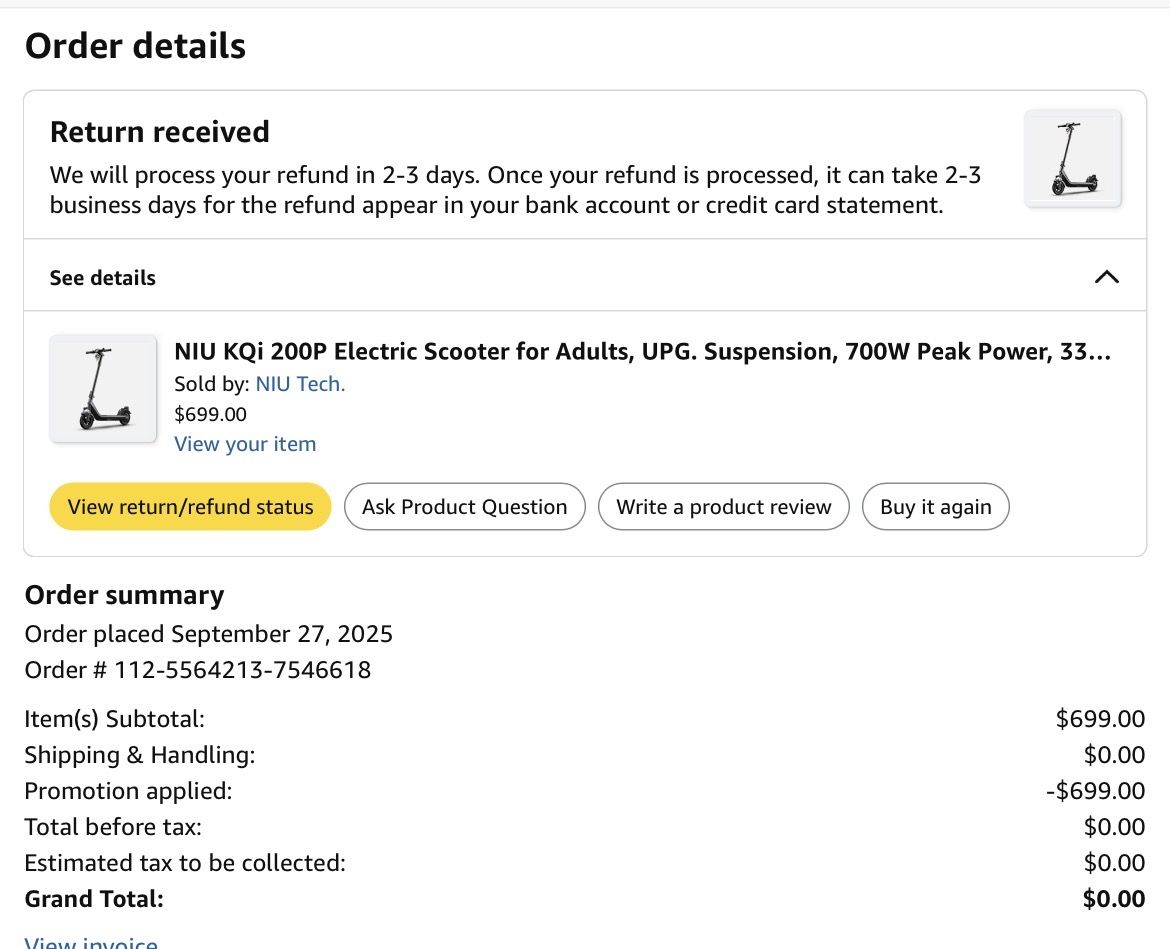Viewport: 1170px width, 949px height.
Task: Follow the "View your item" link
Action: (245, 444)
